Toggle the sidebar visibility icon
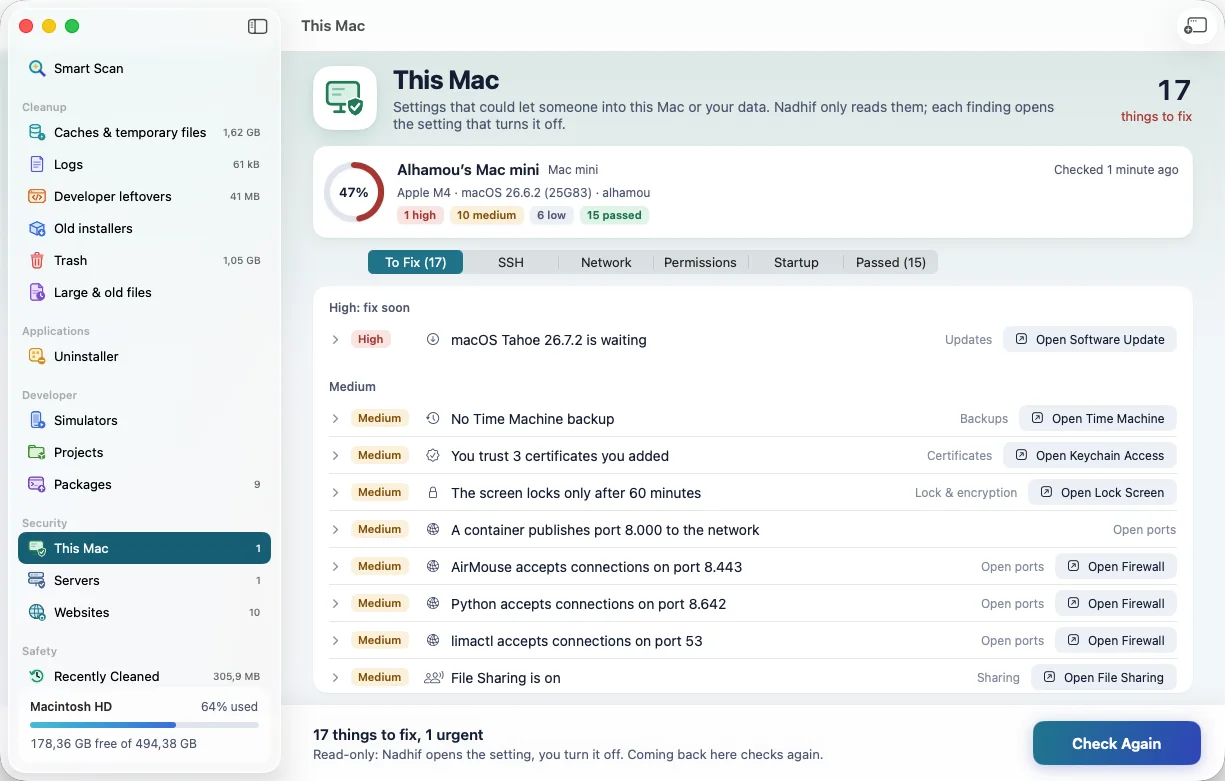The height and width of the screenshot is (781, 1225). (258, 27)
